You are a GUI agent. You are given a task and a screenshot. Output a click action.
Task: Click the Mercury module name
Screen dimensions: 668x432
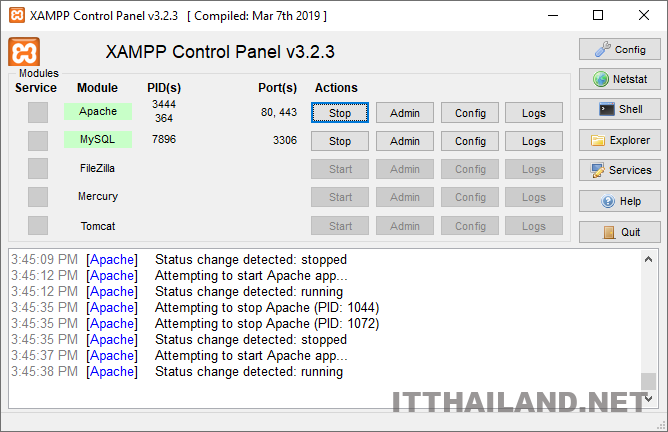coord(98,196)
